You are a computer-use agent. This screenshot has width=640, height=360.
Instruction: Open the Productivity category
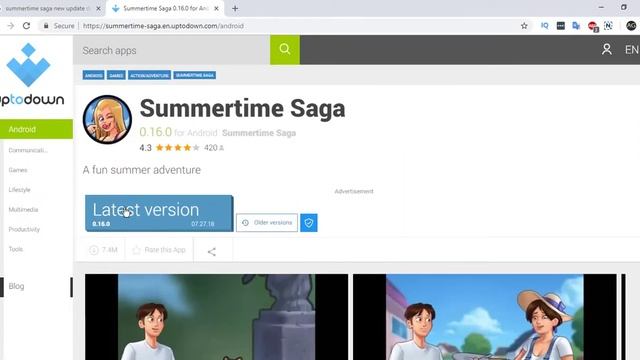pos(24,229)
